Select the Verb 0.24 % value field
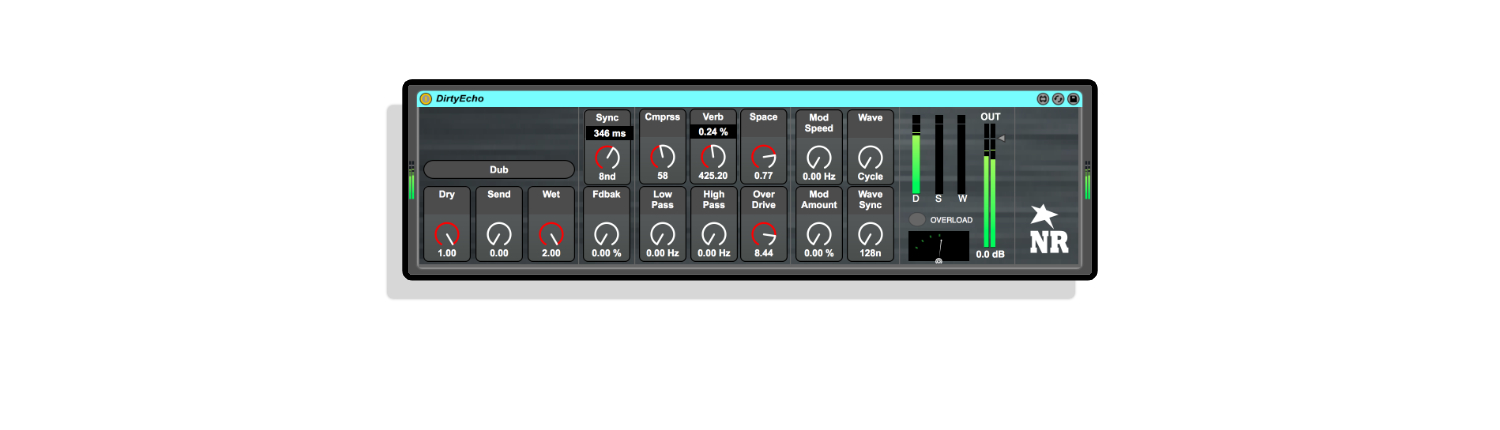This screenshot has height=430, width=1500. tap(713, 132)
